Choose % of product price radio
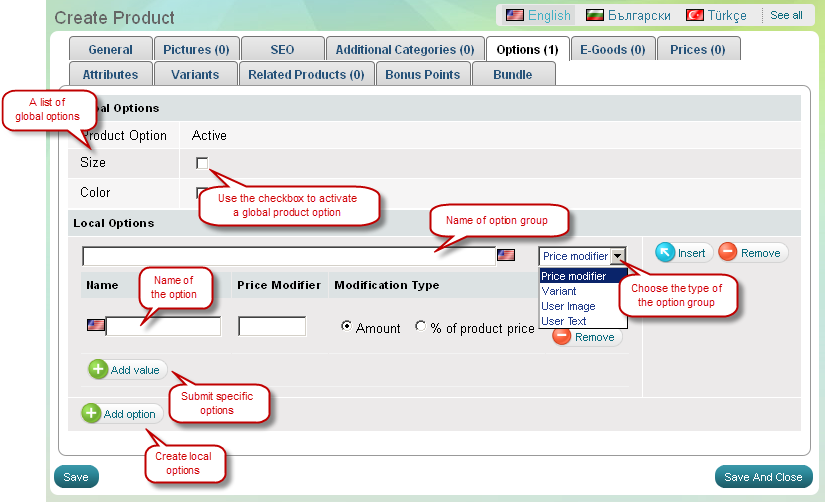The height and width of the screenshot is (502, 825). pos(420,327)
